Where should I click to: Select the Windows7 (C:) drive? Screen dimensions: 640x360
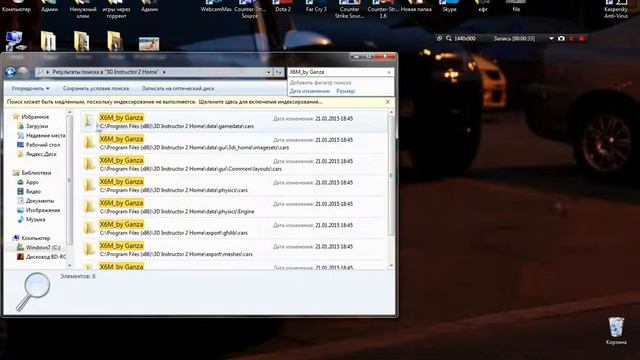point(38,247)
